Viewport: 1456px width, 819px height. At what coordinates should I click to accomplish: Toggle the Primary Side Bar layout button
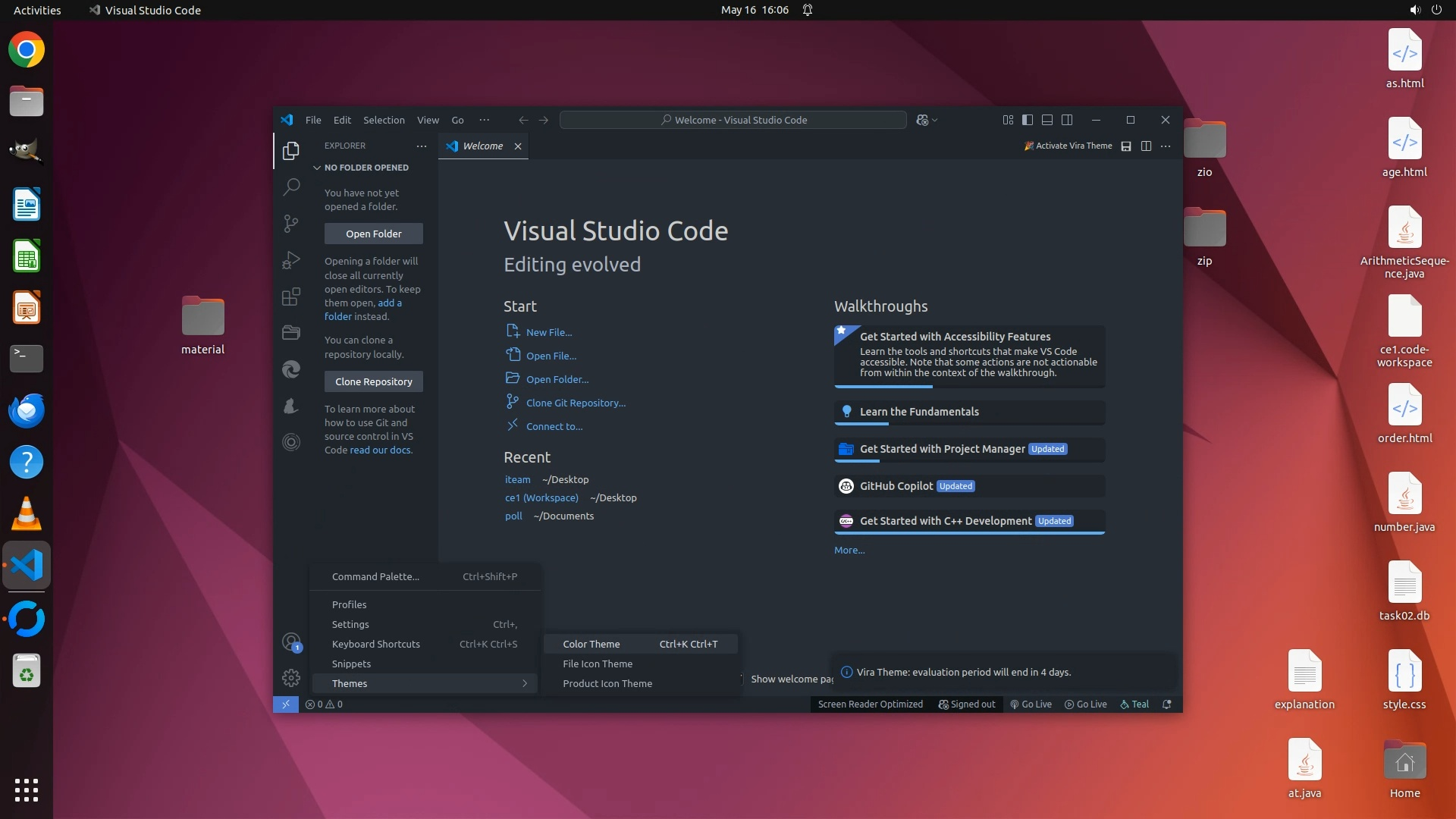1028,120
